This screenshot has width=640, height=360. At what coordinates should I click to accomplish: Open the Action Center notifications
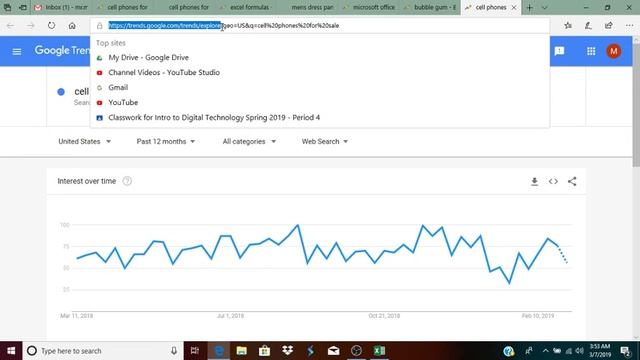(625, 351)
